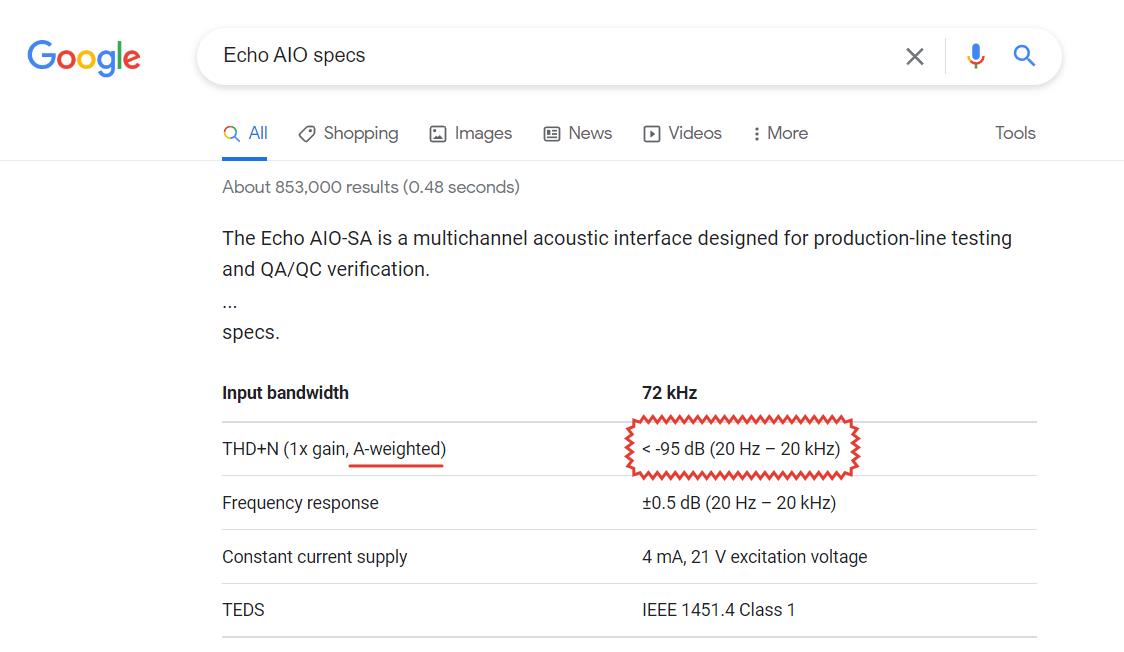Click the '4 mA, 21 V excitation voltage' value
This screenshot has height=652, width=1124.
click(754, 557)
